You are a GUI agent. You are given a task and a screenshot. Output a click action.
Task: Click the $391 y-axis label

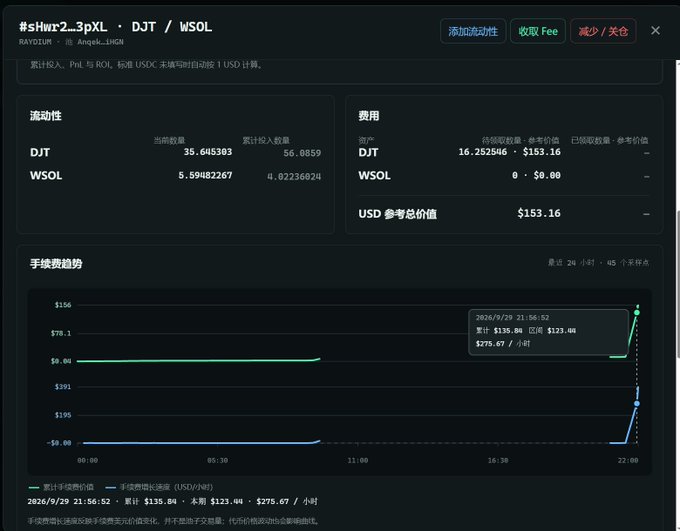(63, 387)
